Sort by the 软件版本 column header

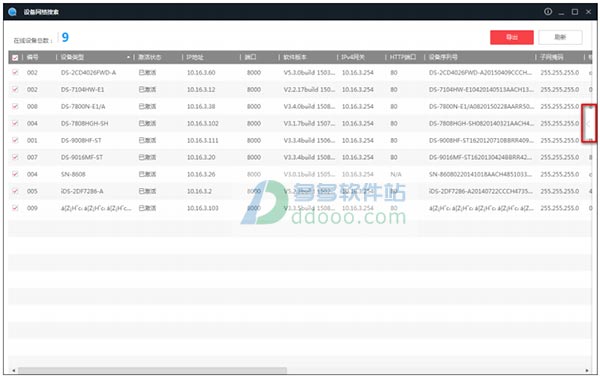[295, 57]
